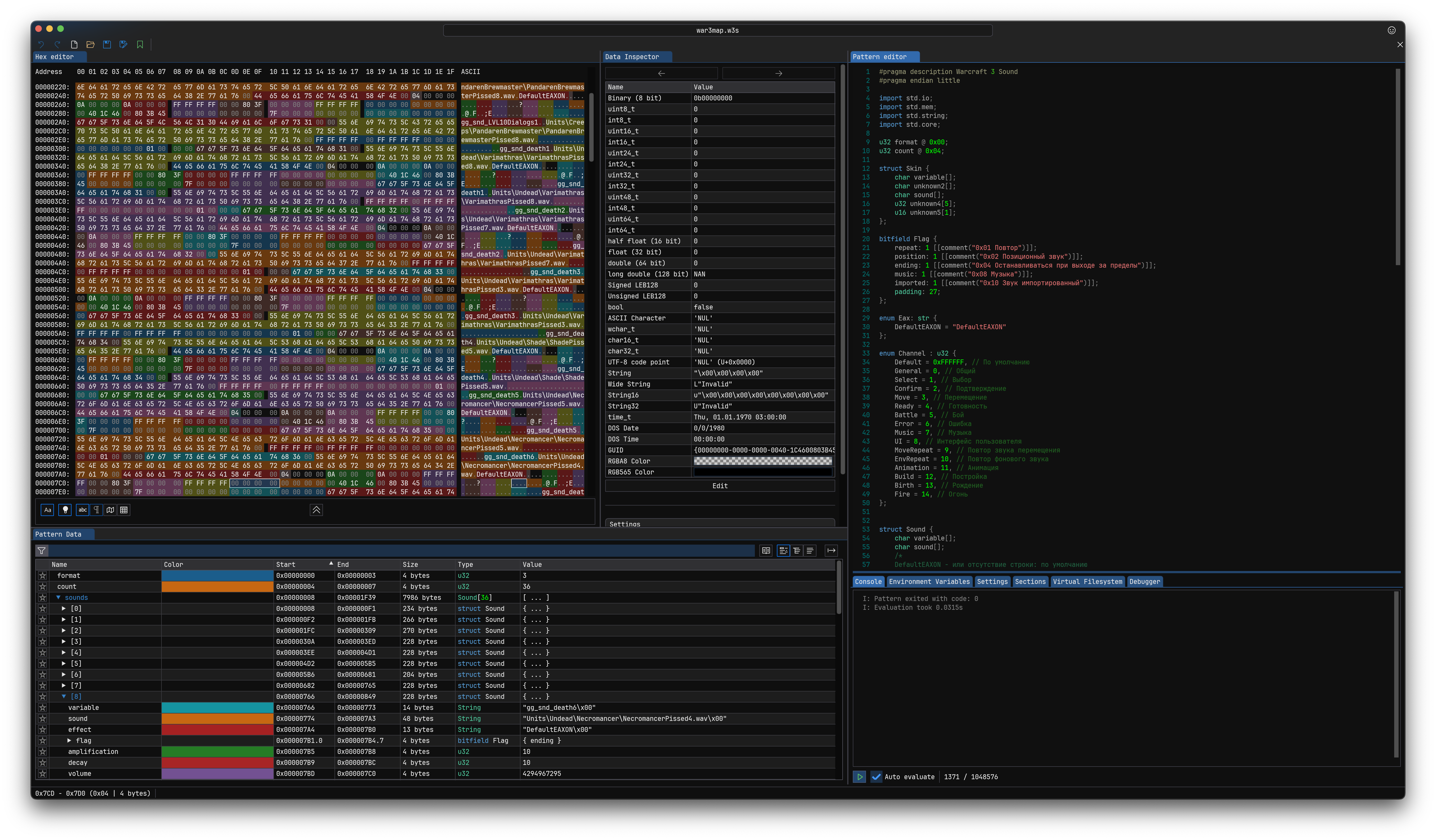The image size is (1436, 840).
Task: Run the pattern with the play button
Action: click(x=859, y=777)
